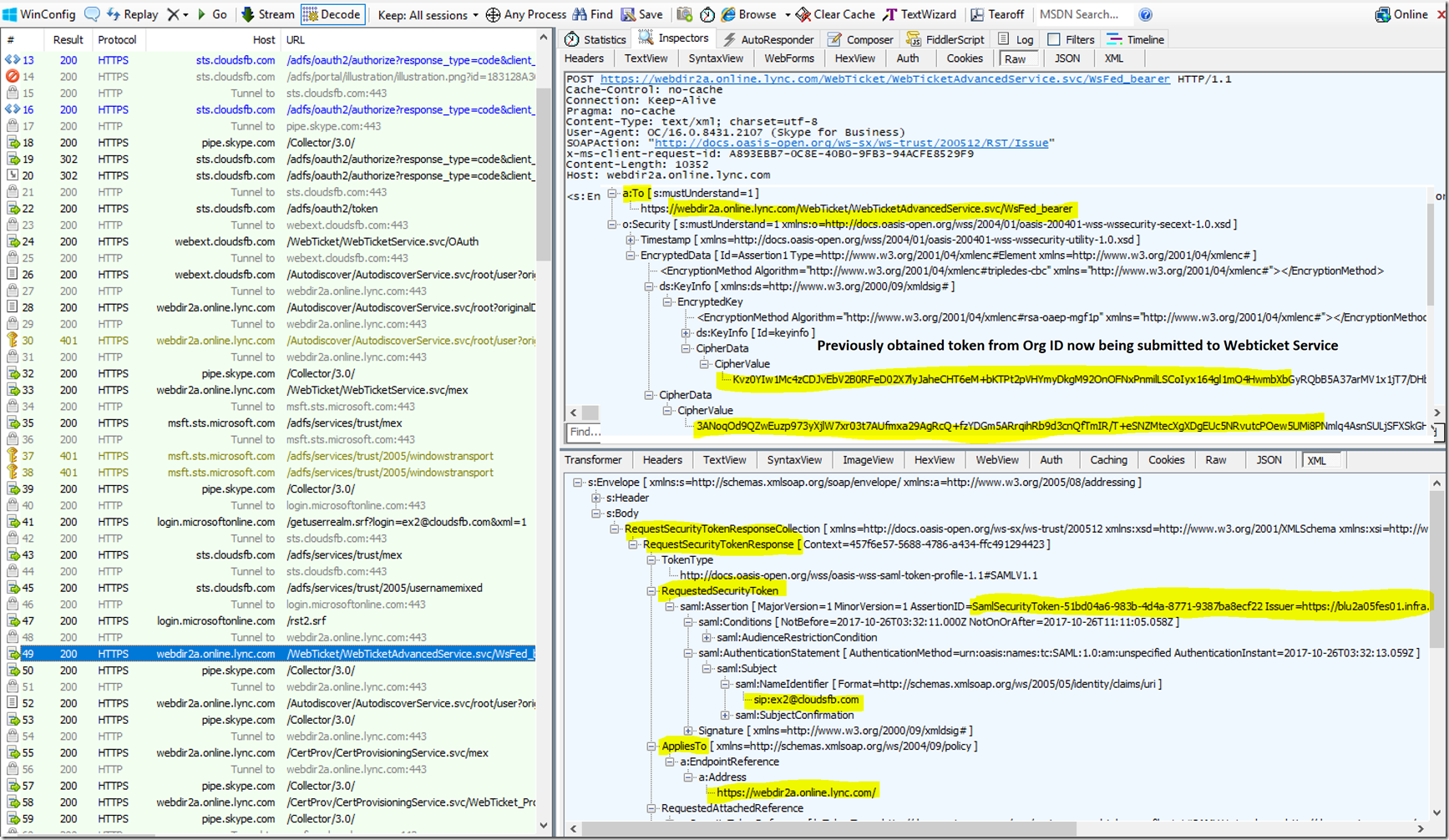Viewport: 1449px width, 840px height.
Task: Open the Composer tab
Action: click(x=860, y=39)
